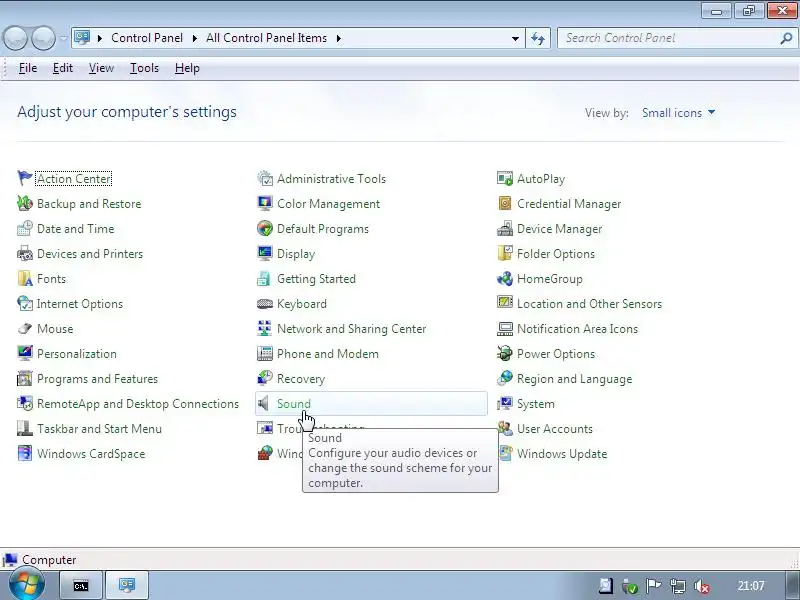This screenshot has width=800, height=600.
Task: Open the Edit menu
Action: [x=63, y=68]
